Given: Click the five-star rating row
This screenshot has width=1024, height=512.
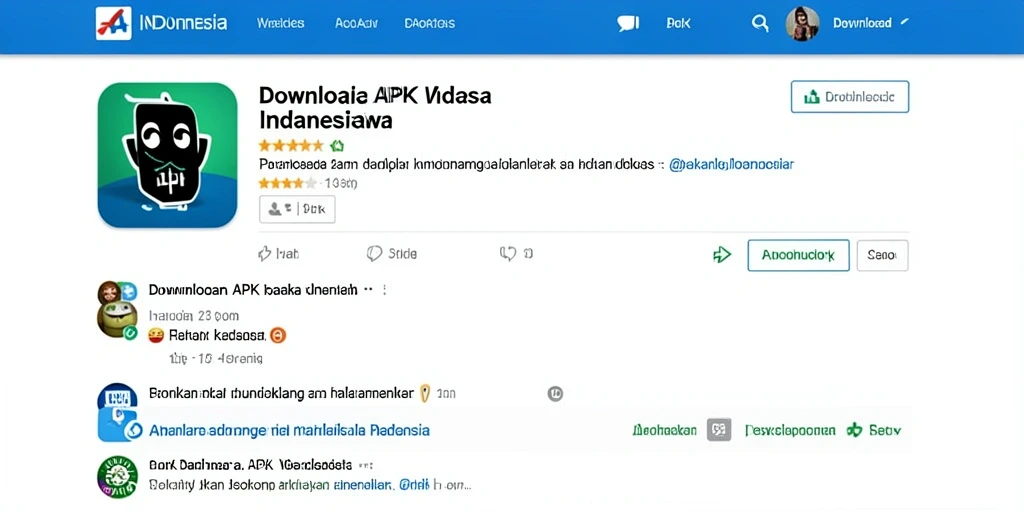Looking at the screenshot, I should (x=291, y=146).
